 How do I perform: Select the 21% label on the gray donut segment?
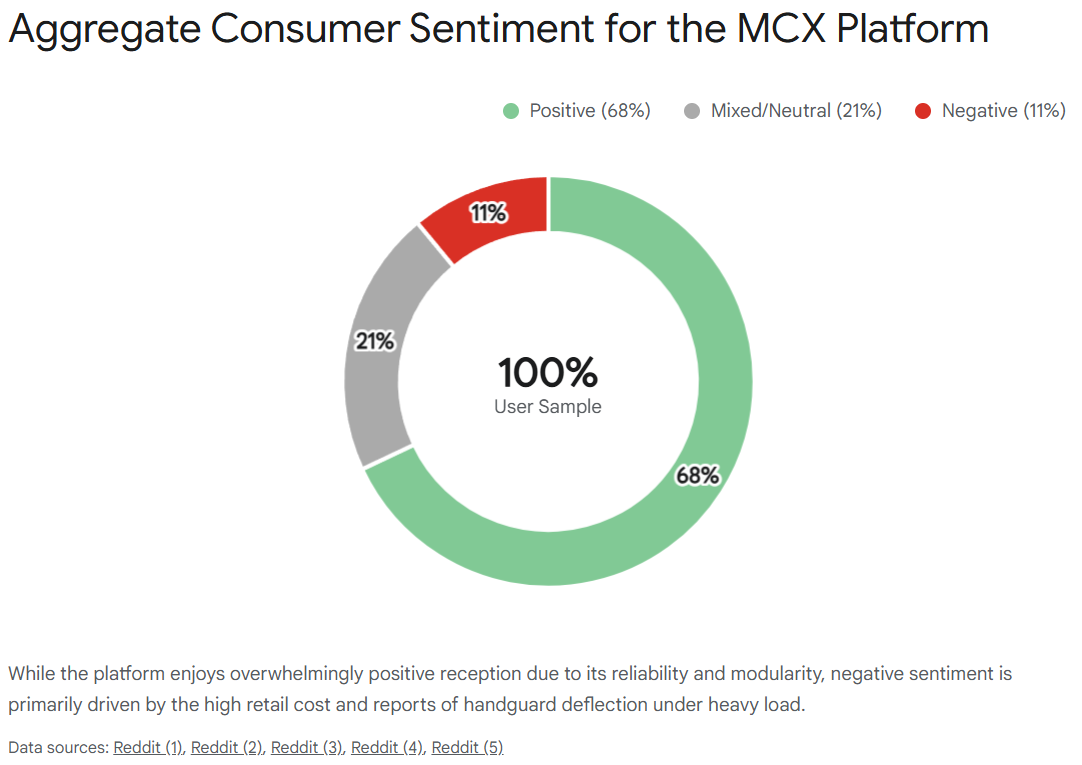coord(375,342)
